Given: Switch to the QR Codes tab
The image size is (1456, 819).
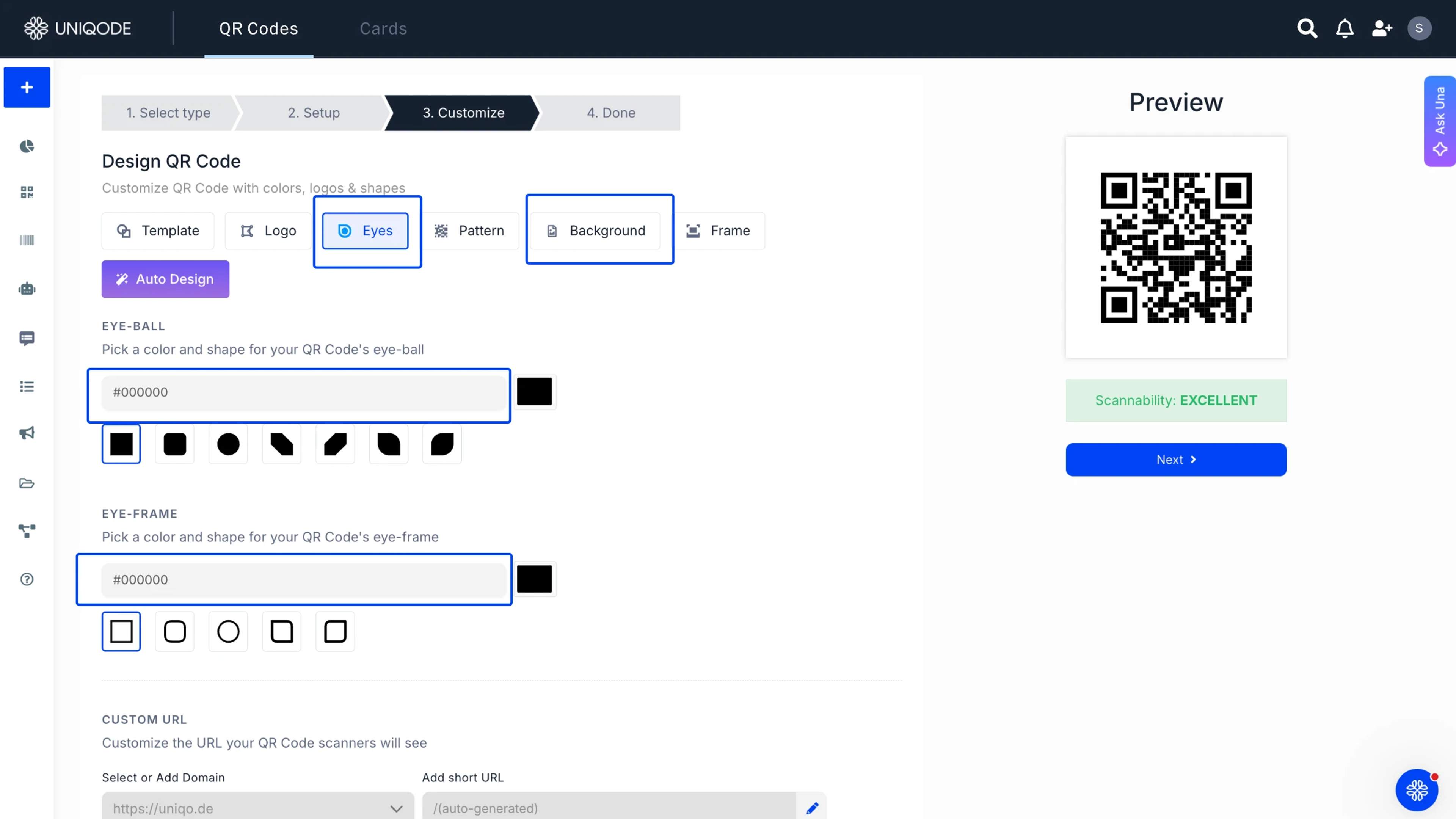Looking at the screenshot, I should pyautogui.click(x=258, y=28).
